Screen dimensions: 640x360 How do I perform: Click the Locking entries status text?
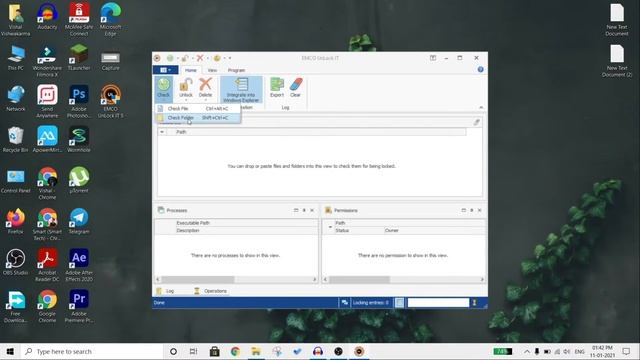(371, 302)
